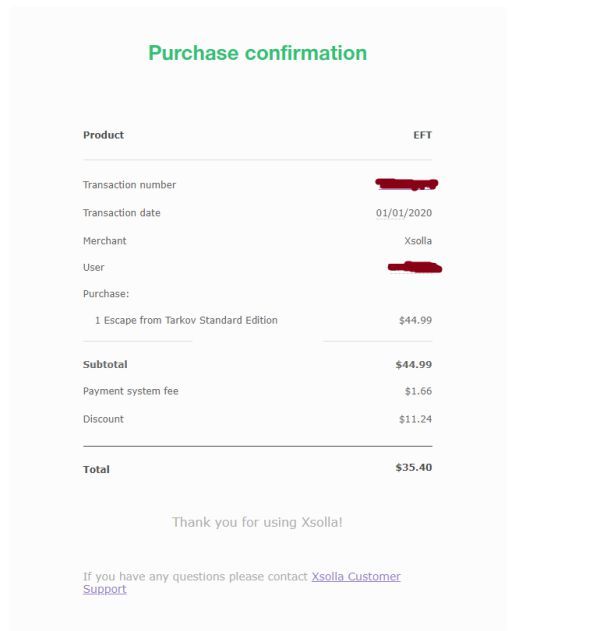Screen dimensions: 600x631
Task: Click the Transaction number label
Action: pyautogui.click(x=129, y=185)
